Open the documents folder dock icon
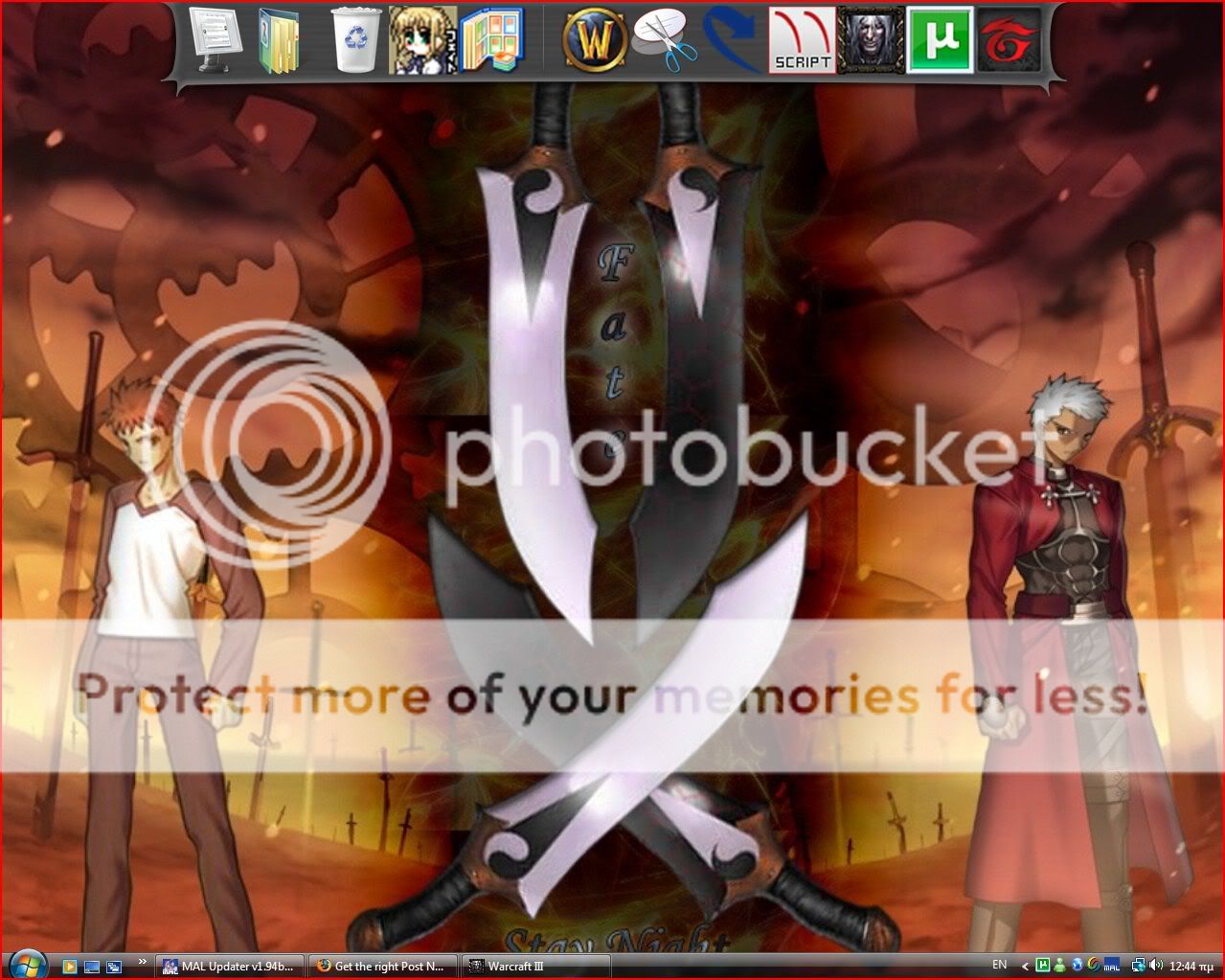 (280, 40)
